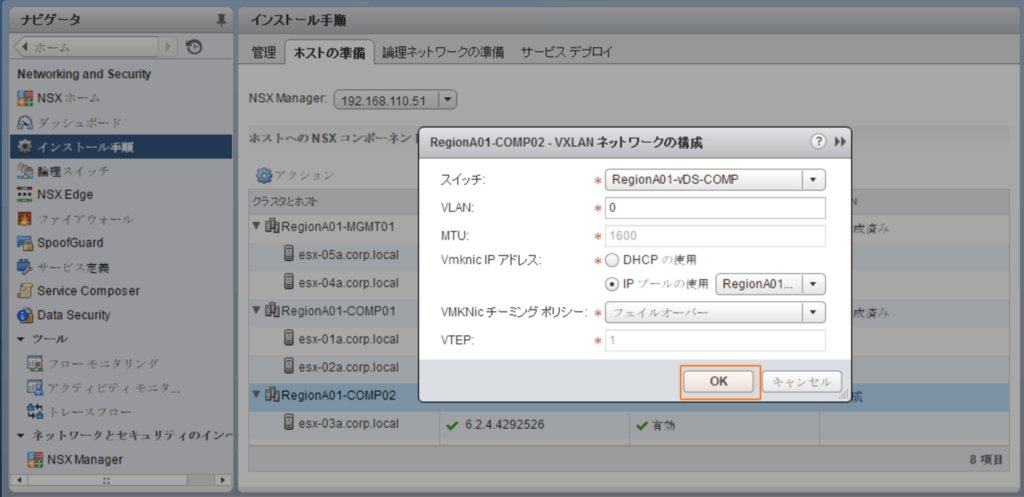Open NSX Edge in the navigator
The width and height of the screenshot is (1024, 497).
(x=56, y=195)
